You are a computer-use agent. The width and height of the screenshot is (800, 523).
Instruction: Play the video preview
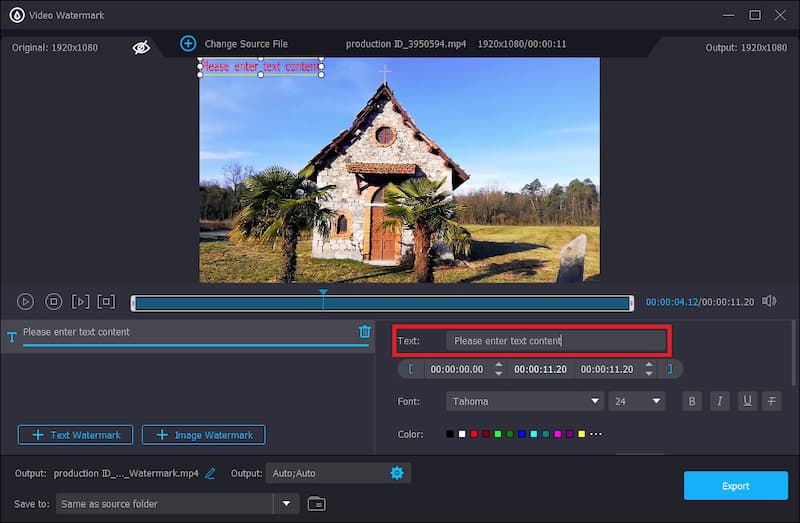coord(26,302)
